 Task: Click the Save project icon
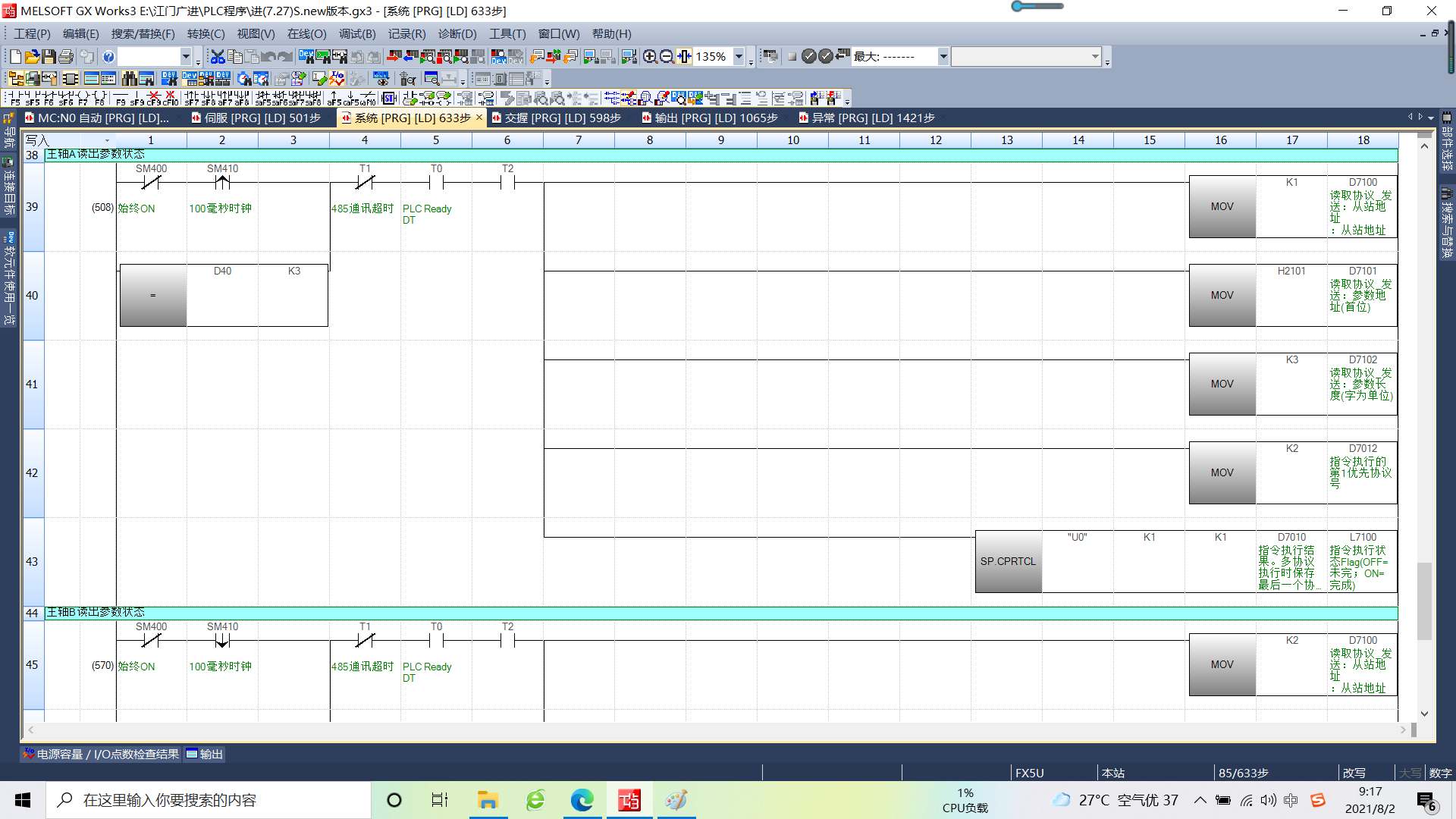[49, 57]
